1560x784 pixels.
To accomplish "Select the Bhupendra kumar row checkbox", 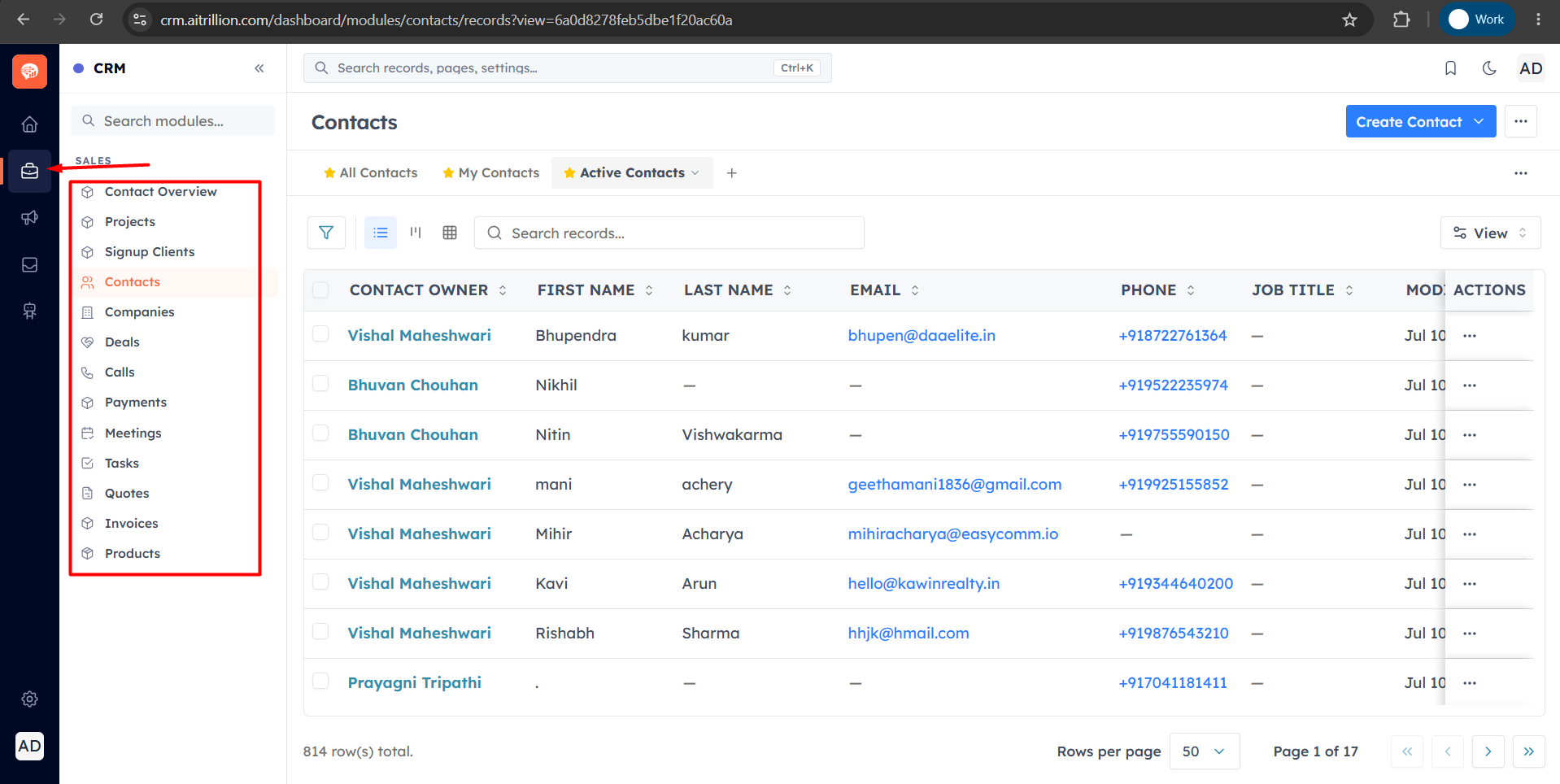I will (x=320, y=334).
